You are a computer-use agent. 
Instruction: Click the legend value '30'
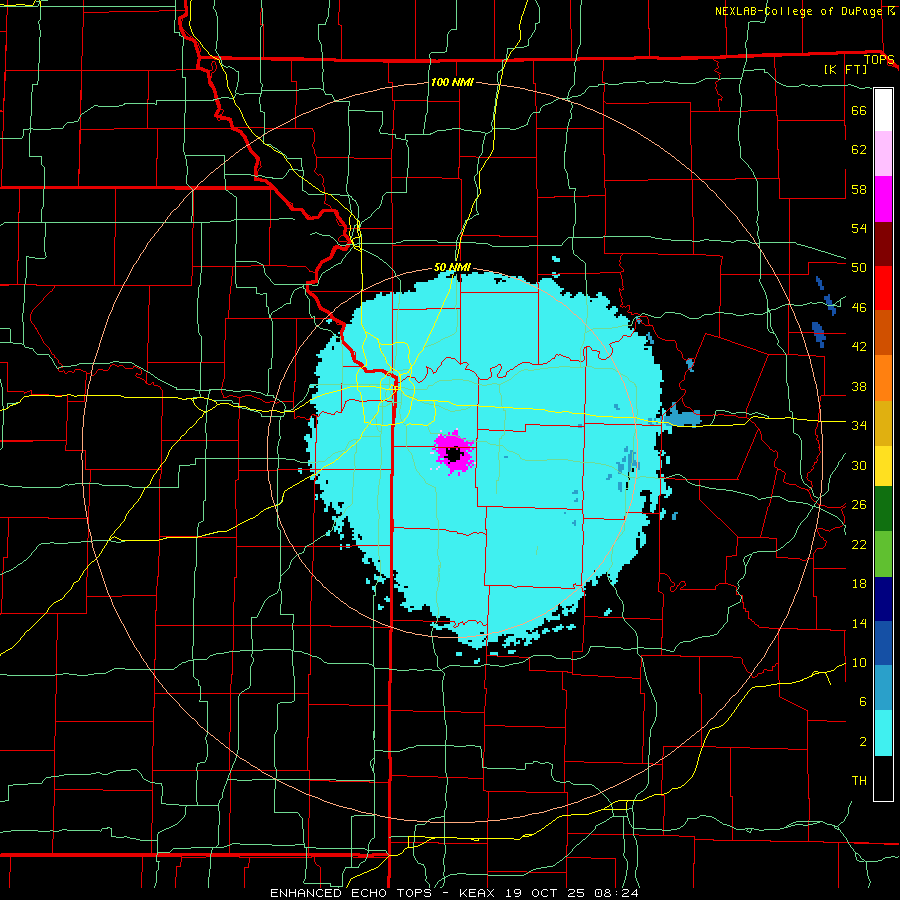pyautogui.click(x=859, y=465)
